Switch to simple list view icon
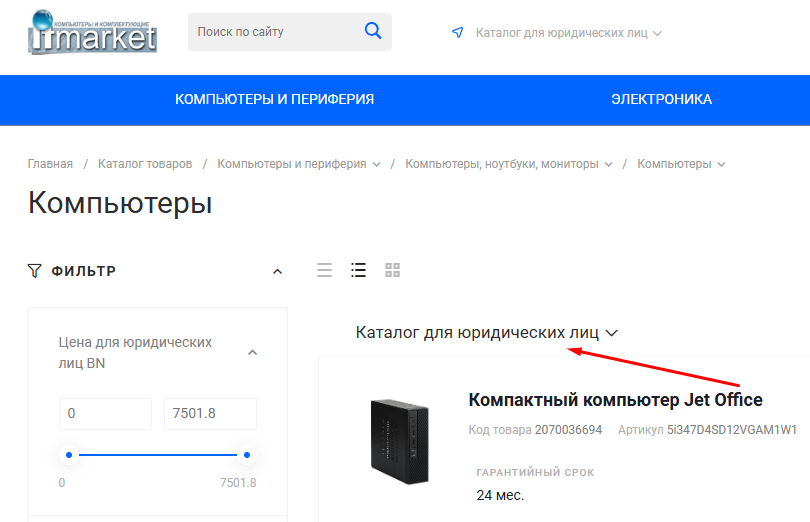This screenshot has width=810, height=522. point(324,270)
